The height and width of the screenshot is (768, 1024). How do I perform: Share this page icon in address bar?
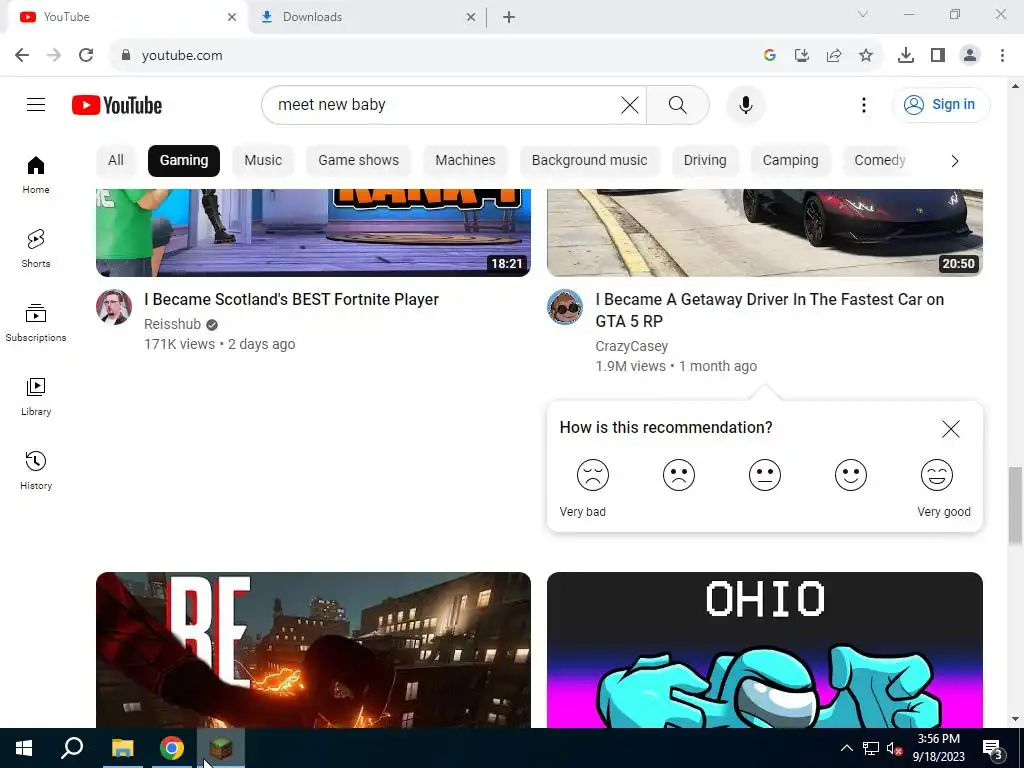(x=834, y=56)
